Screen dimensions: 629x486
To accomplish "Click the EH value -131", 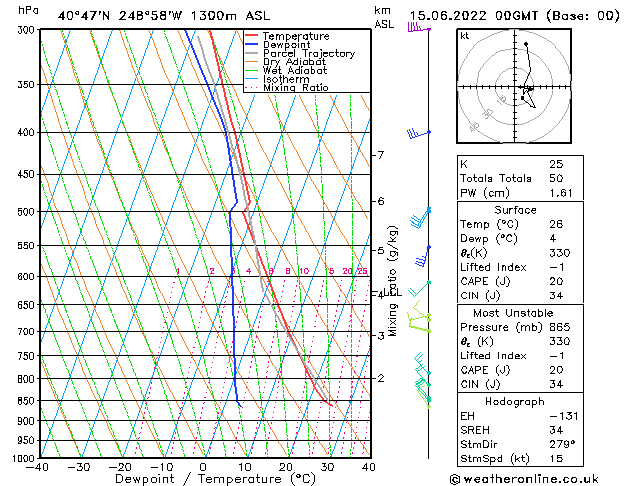I will coord(564,416).
